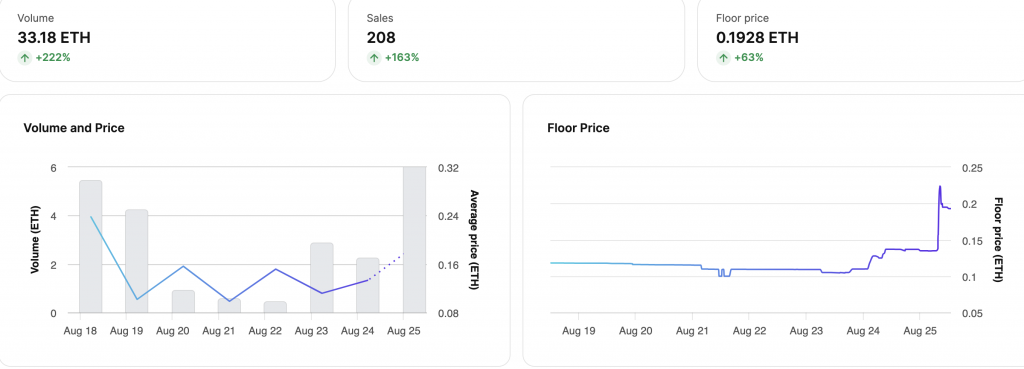Image resolution: width=1024 pixels, height=369 pixels.
Task: Click the floor price dip near Aug 21
Action: [724, 273]
